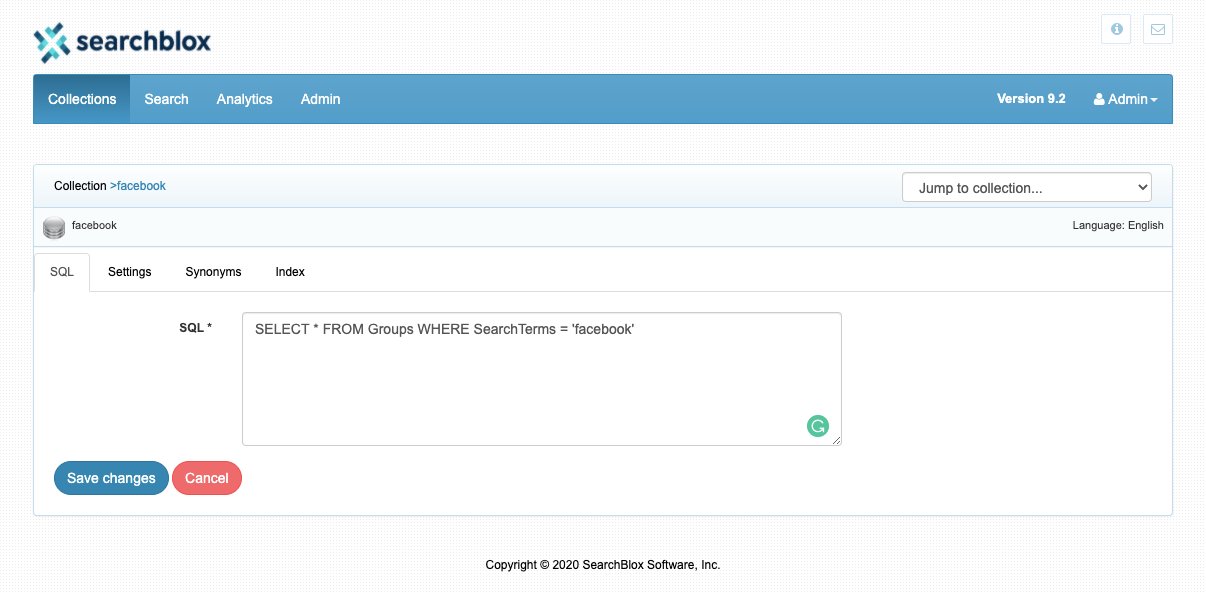Image resolution: width=1206 pixels, height=594 pixels.
Task: Open the Analytics menu
Action: pyautogui.click(x=245, y=99)
